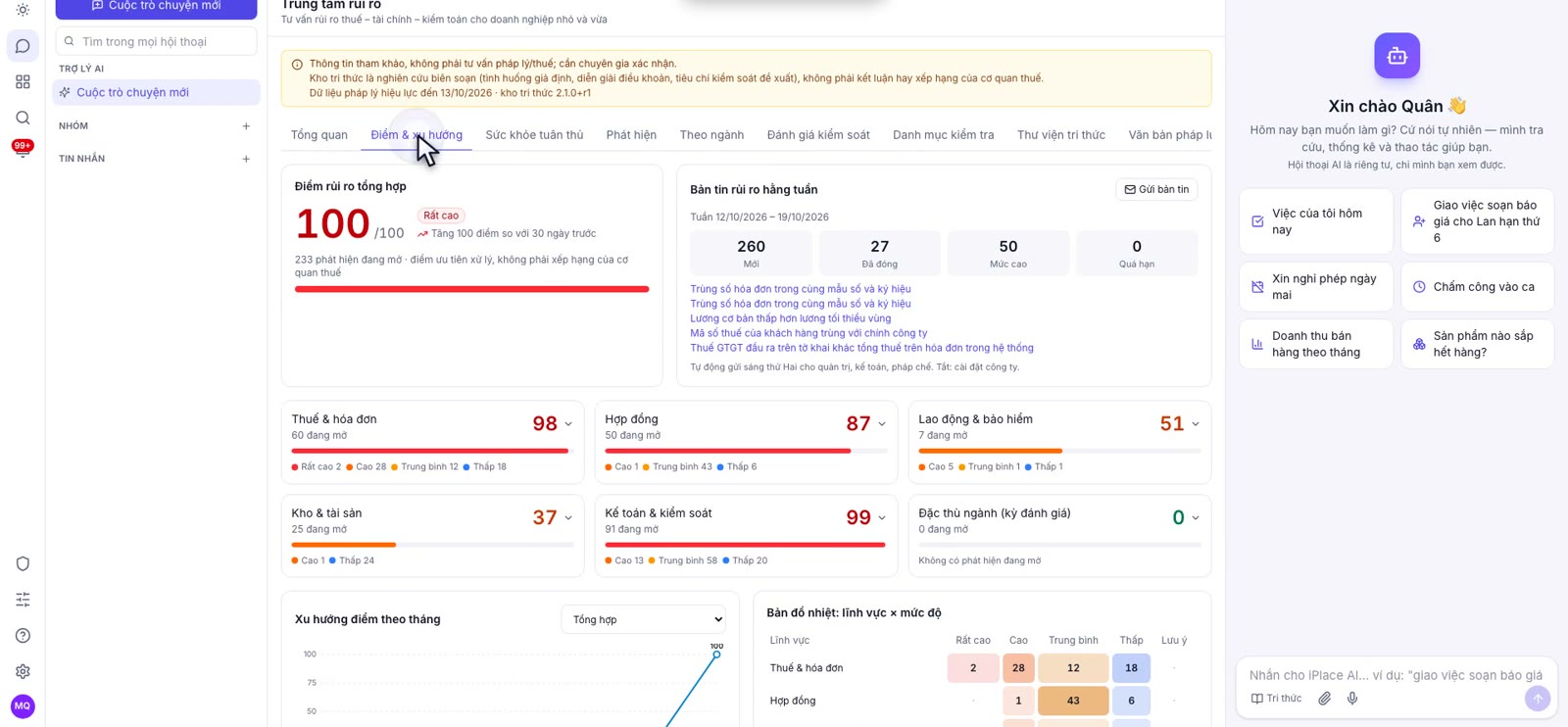Open the Tổng hợp trend dropdown

tap(643, 619)
